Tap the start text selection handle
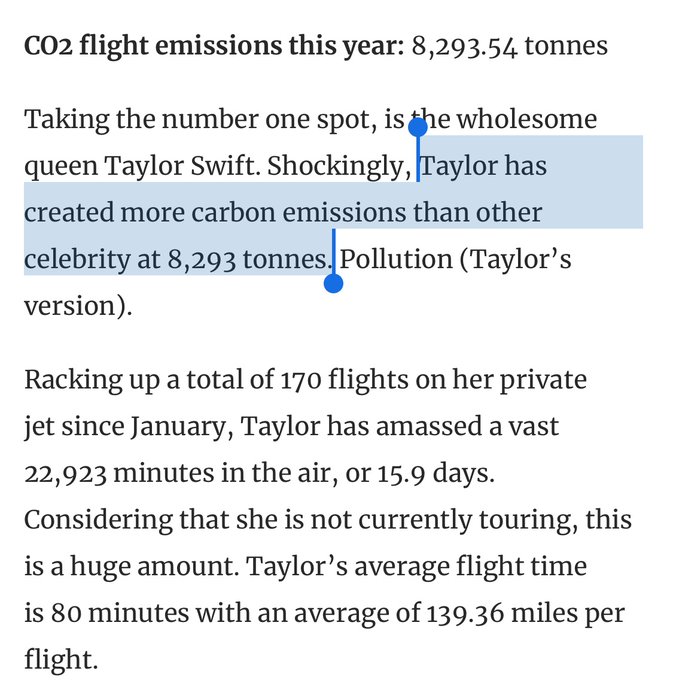673x680 pixels. 418,128
